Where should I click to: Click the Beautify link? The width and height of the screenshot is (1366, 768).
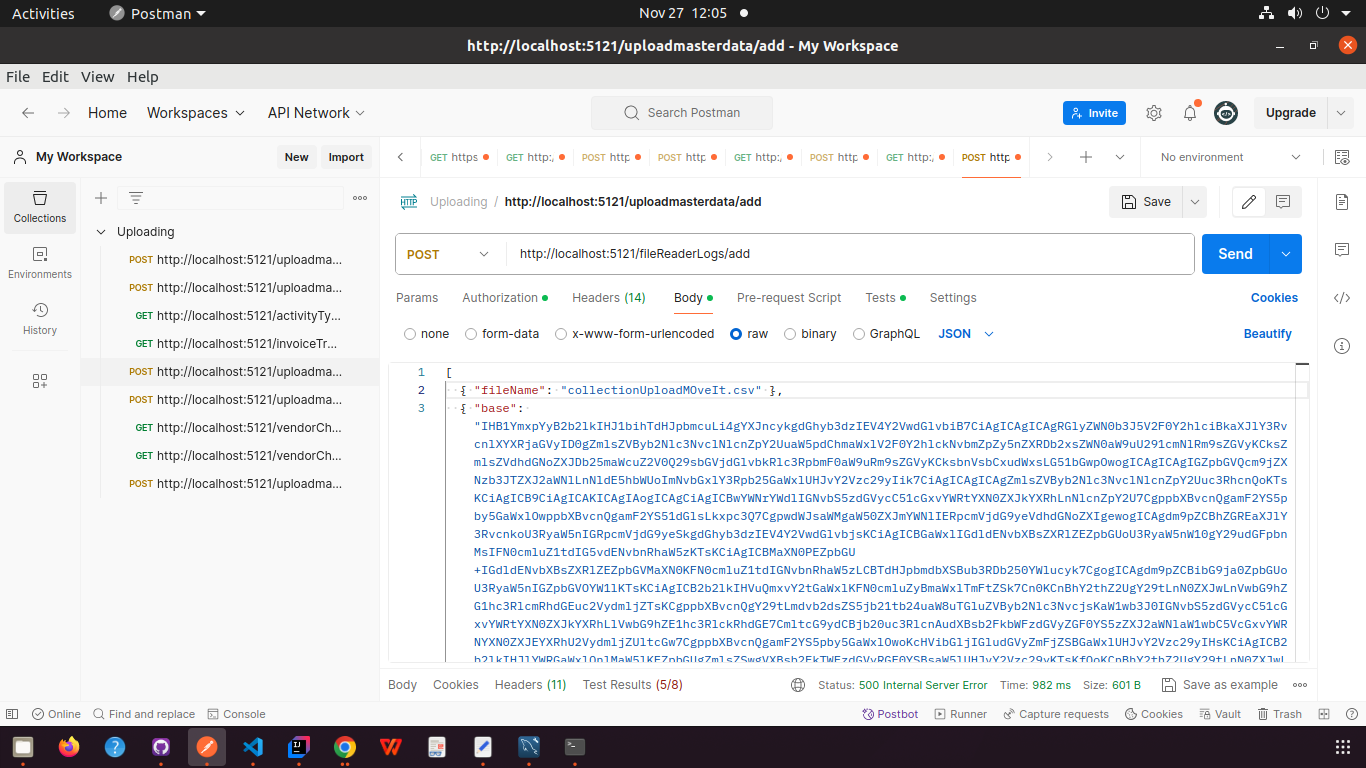pyautogui.click(x=1267, y=334)
